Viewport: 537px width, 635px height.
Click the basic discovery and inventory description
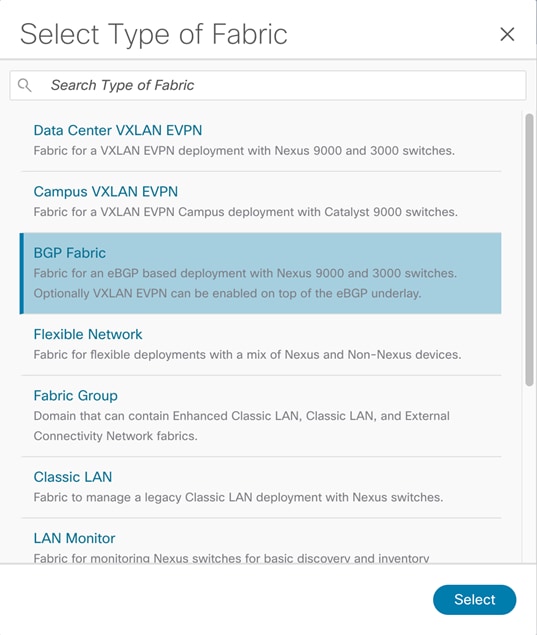point(231,558)
